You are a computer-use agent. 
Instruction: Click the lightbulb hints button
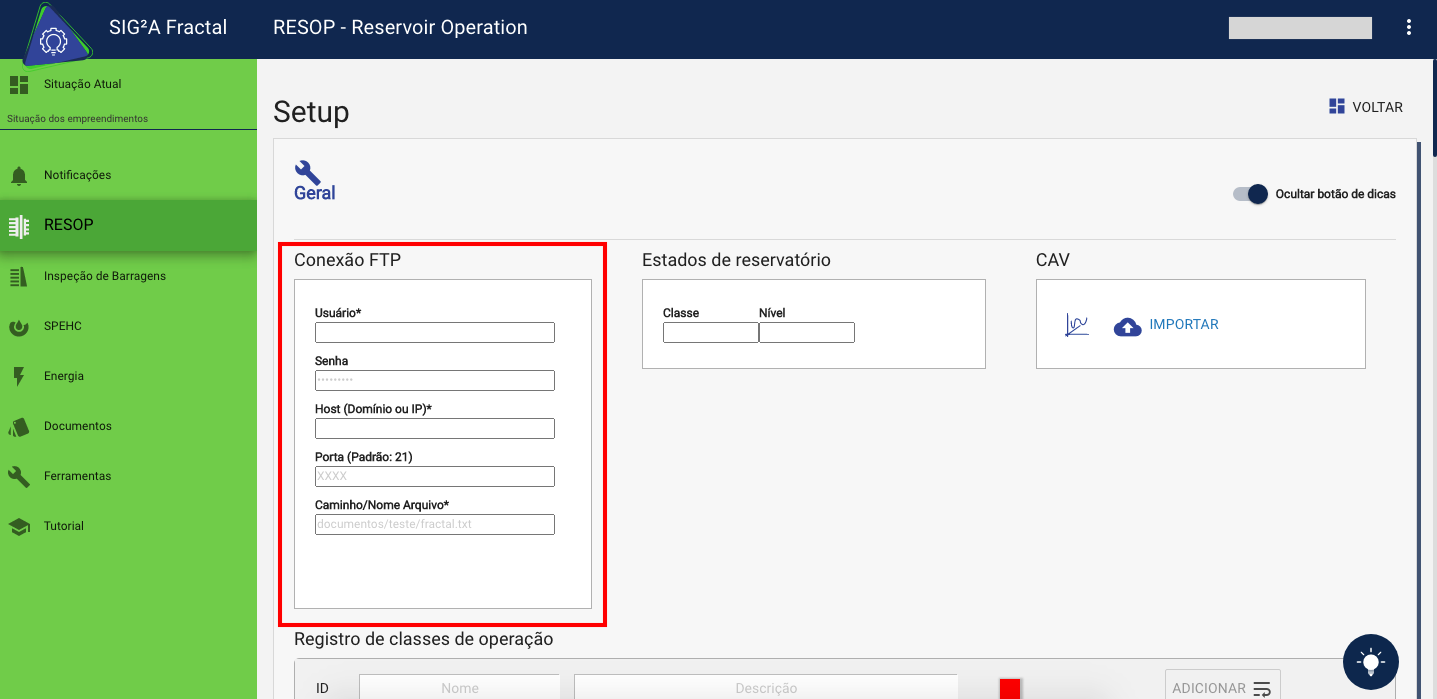tap(1370, 662)
